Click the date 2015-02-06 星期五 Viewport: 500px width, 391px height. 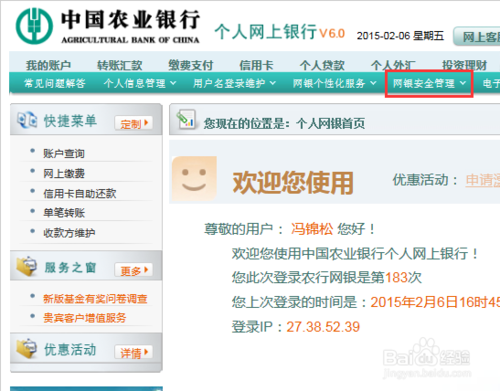400,35
